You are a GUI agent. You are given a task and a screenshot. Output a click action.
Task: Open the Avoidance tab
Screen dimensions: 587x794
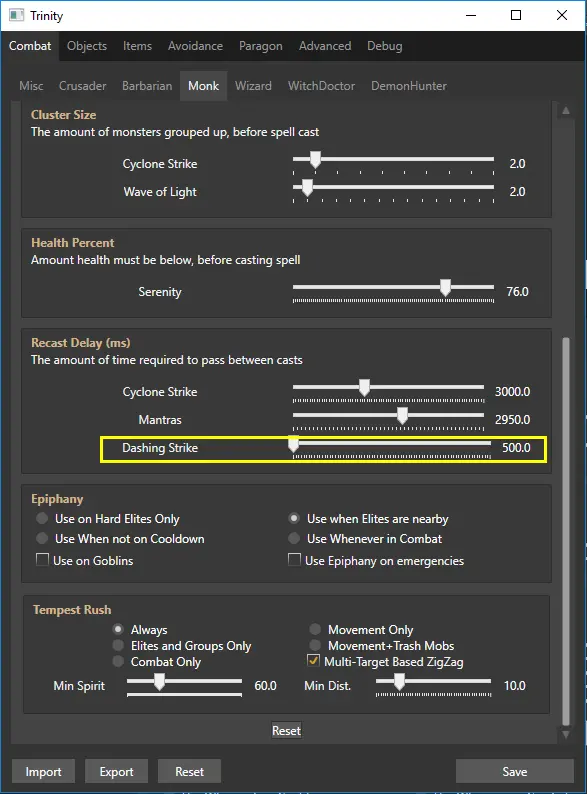(195, 46)
